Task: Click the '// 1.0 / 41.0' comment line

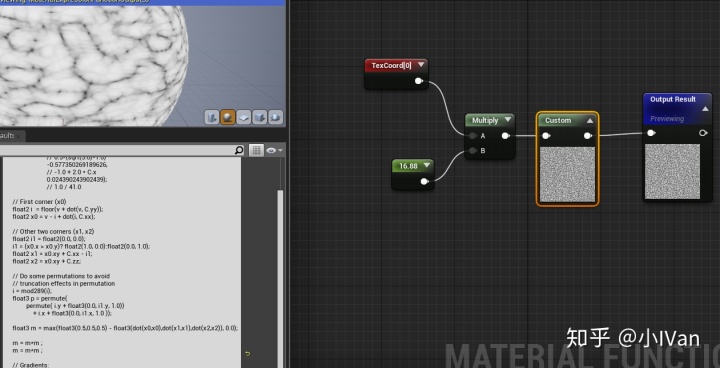Action: point(63,187)
